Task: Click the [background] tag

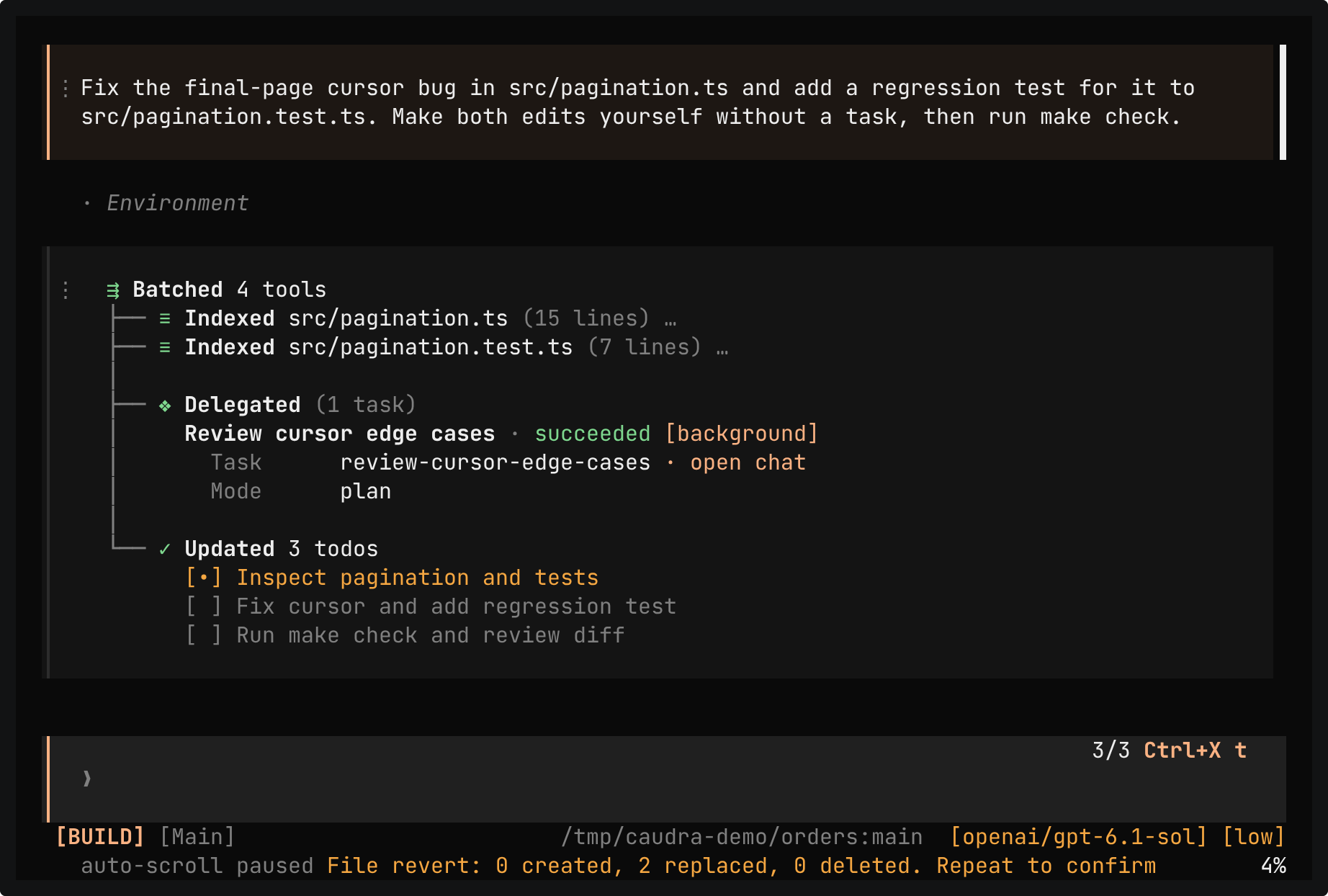Action: pos(742,434)
